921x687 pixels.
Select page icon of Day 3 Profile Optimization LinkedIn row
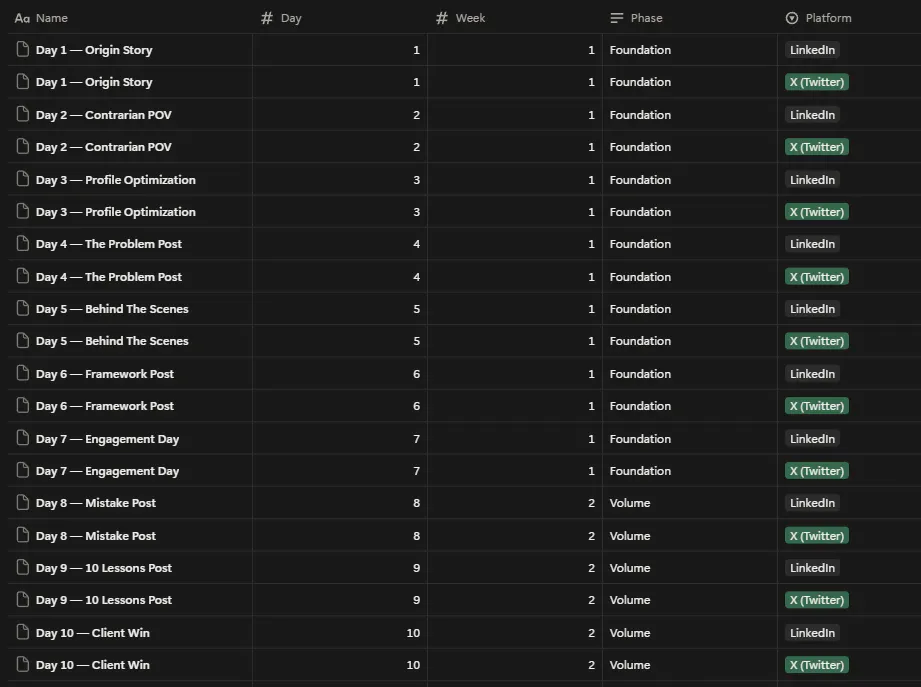pos(22,179)
